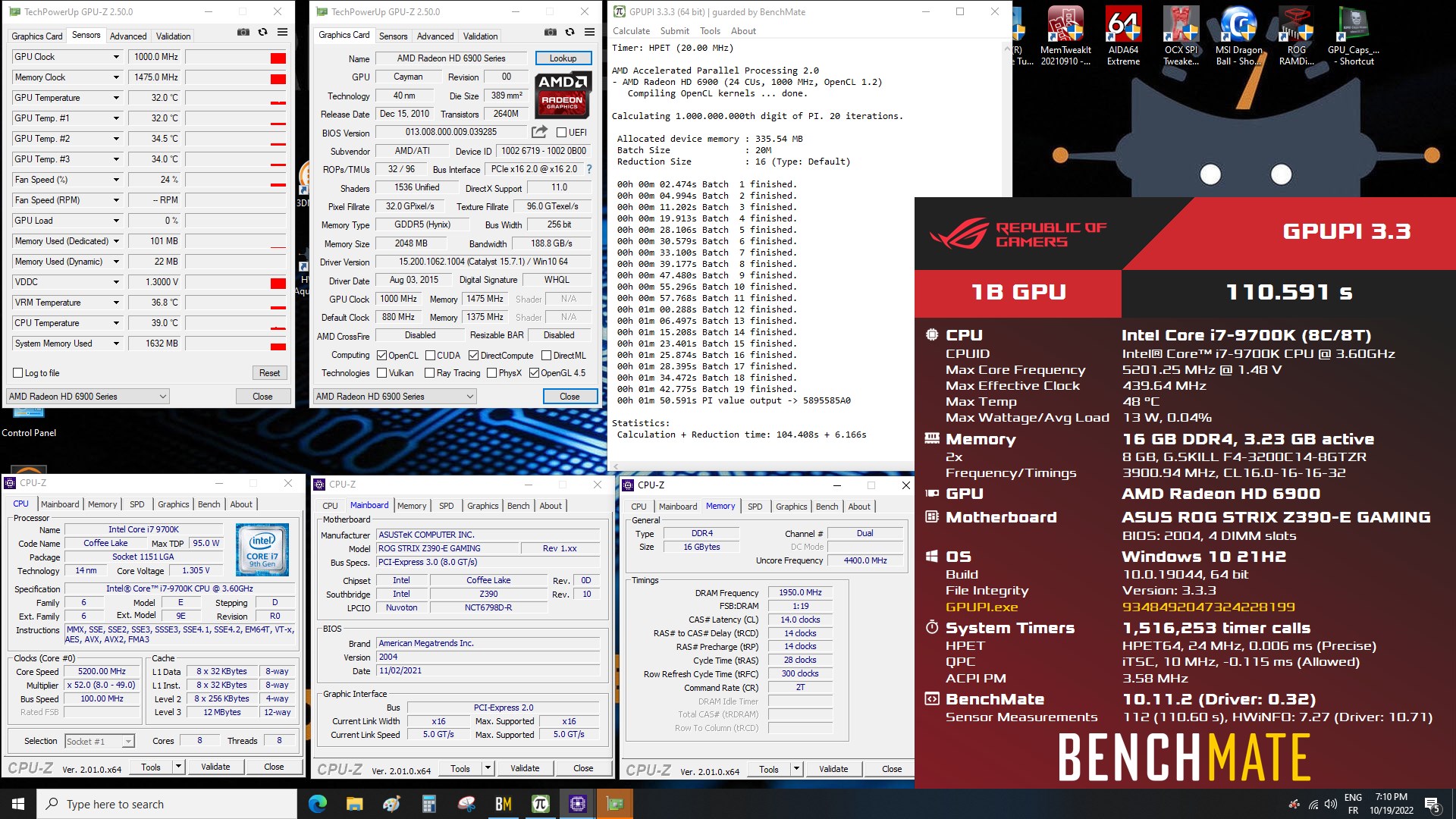
Task: Open the GPU_Caps Shortcut desktop icon
Action: coord(1354,36)
